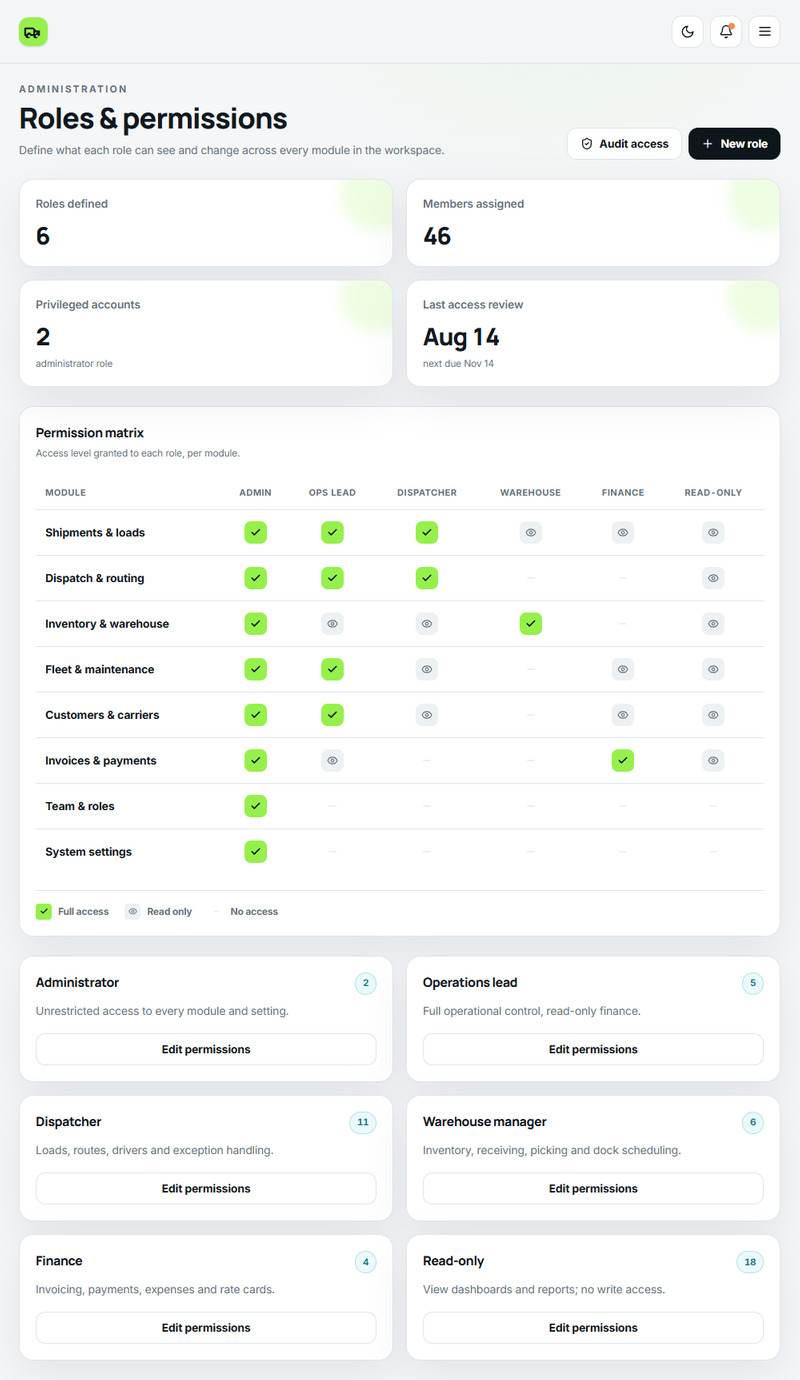The width and height of the screenshot is (800, 1380).
Task: Click Dispatcher eye for Inventory & warehouse
Action: 427,624
